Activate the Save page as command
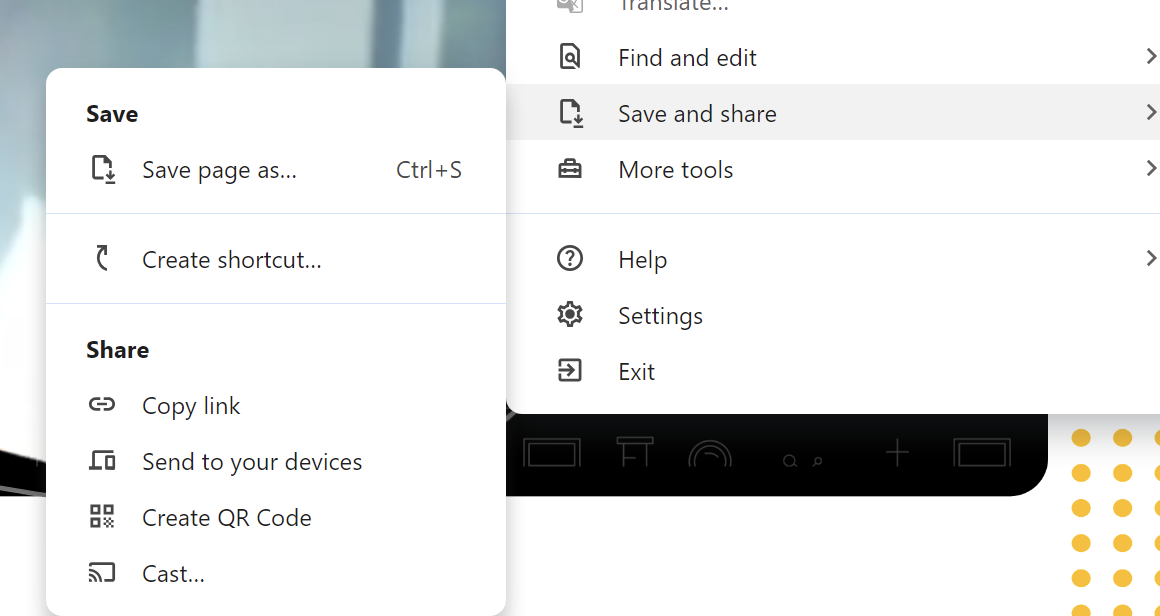This screenshot has width=1160, height=616. 219,170
